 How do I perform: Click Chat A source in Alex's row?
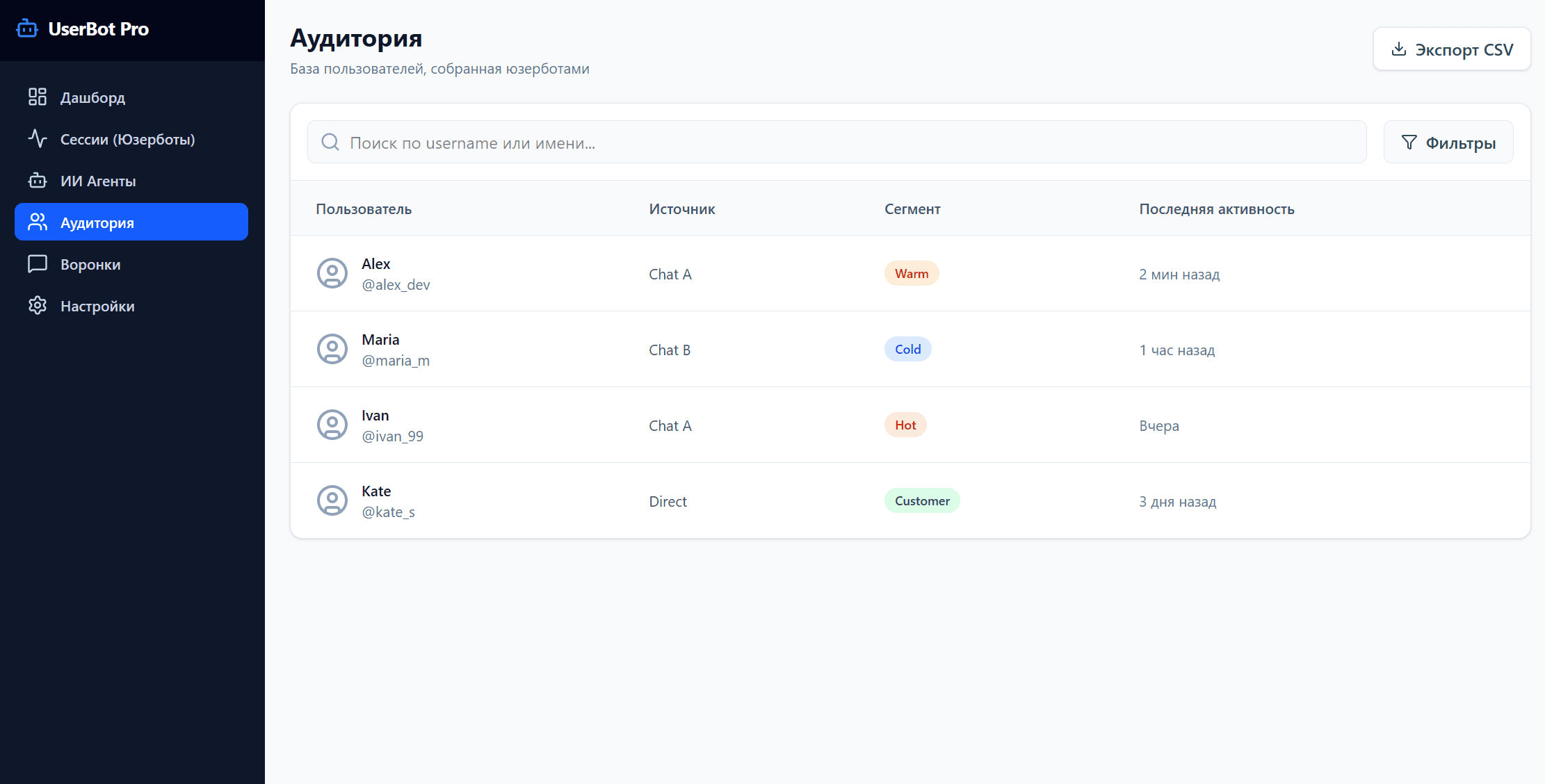pos(670,274)
